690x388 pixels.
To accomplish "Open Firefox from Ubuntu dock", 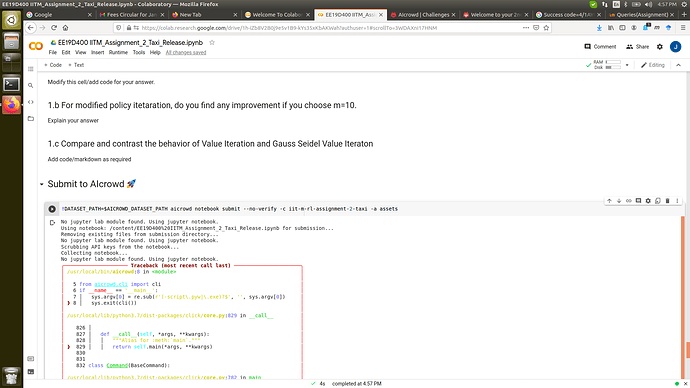I will pyautogui.click(x=11, y=105).
